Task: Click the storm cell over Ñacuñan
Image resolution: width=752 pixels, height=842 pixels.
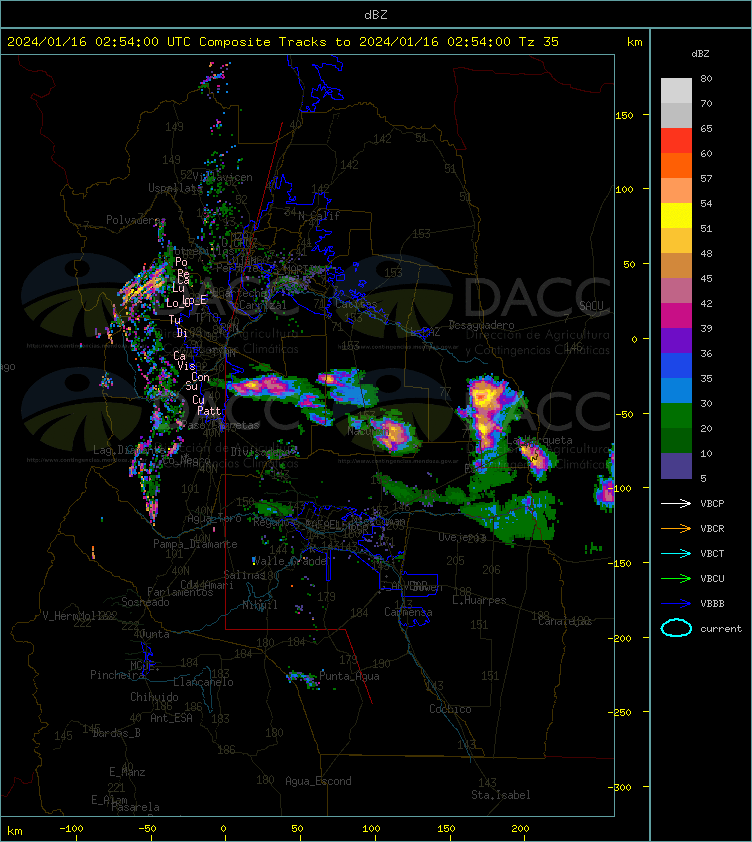Action: click(x=396, y=433)
